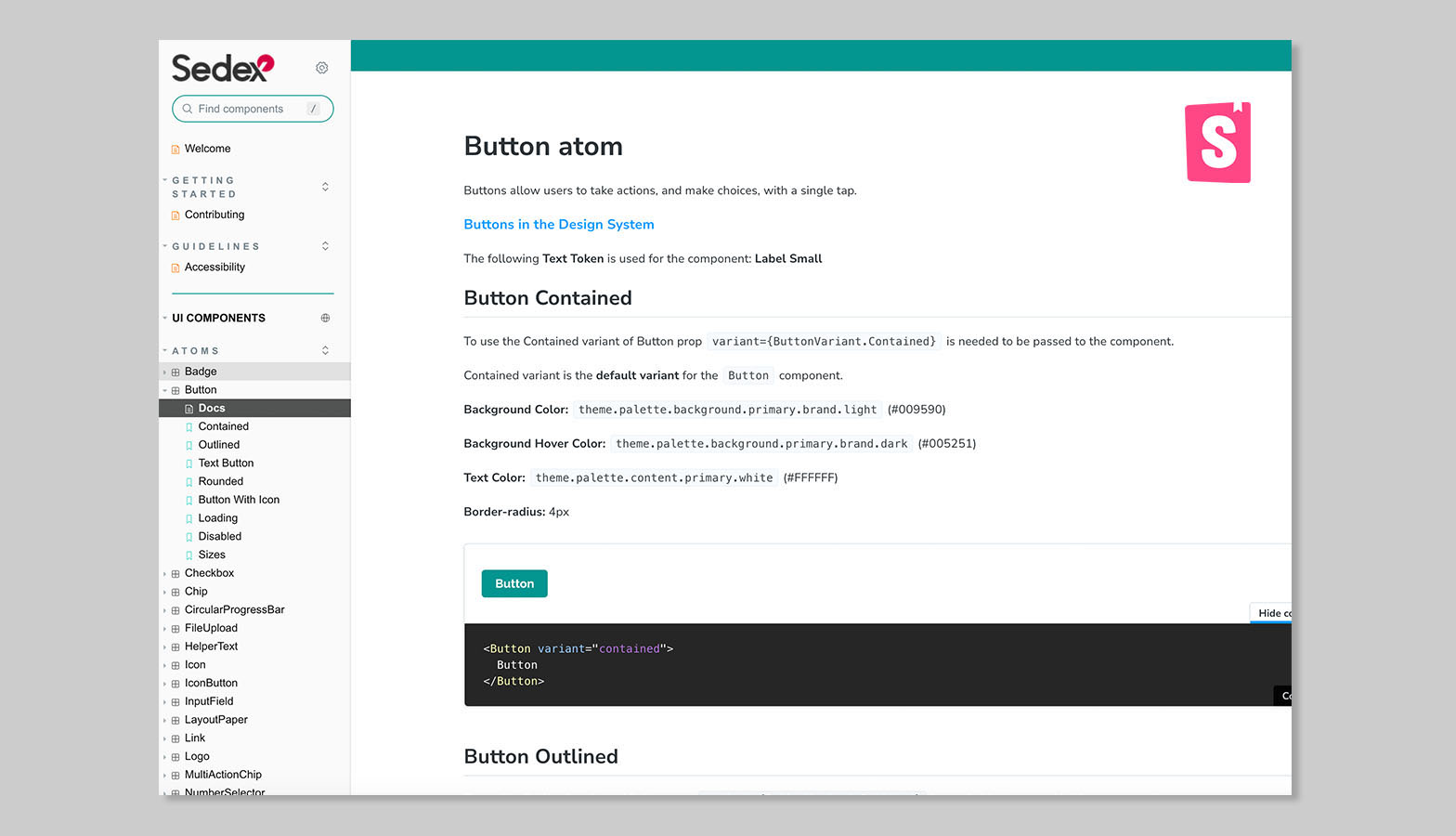Click the settings gear icon beside Sedex logo
This screenshot has height=836, width=1456.
tap(321, 68)
